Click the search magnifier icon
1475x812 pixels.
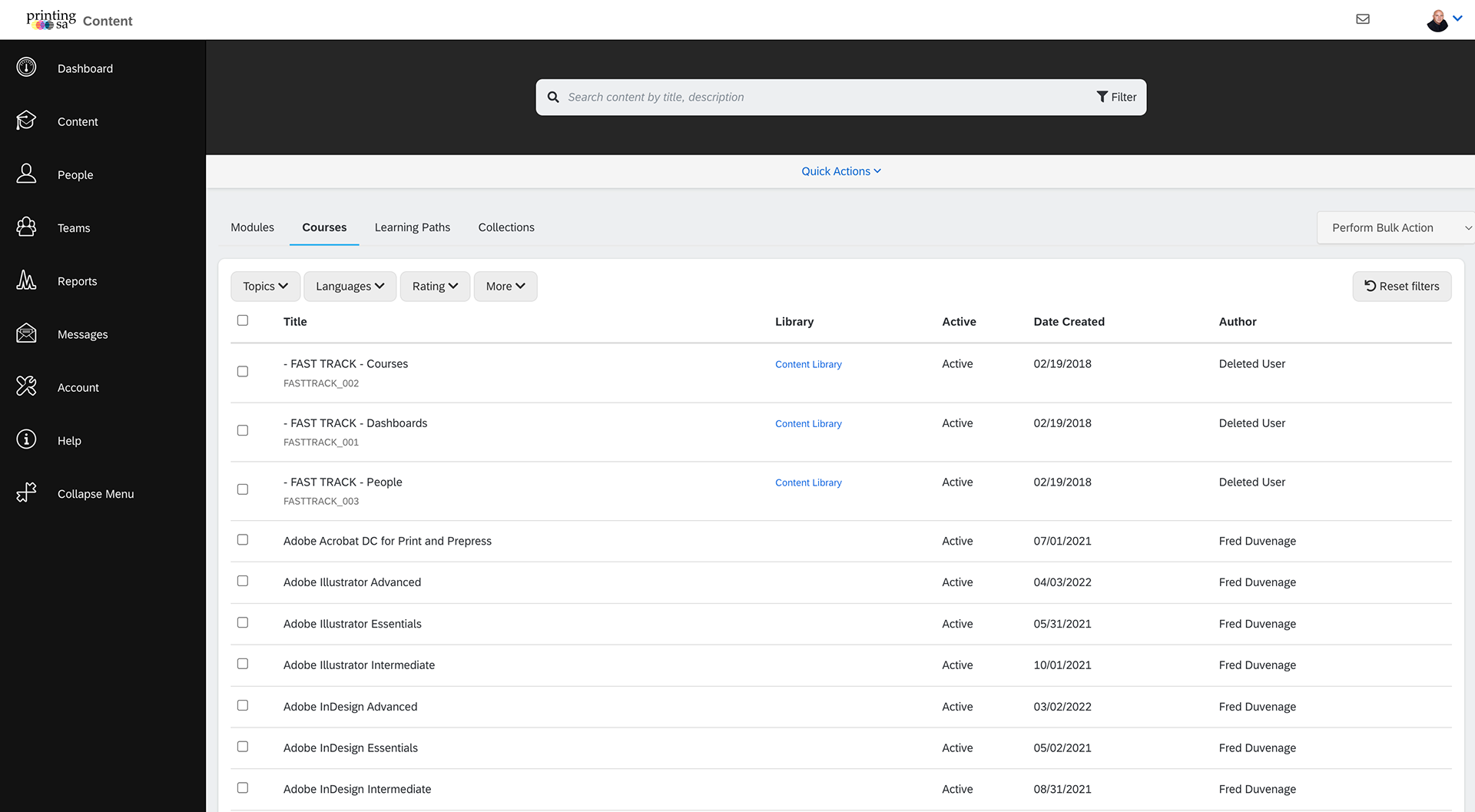553,98
